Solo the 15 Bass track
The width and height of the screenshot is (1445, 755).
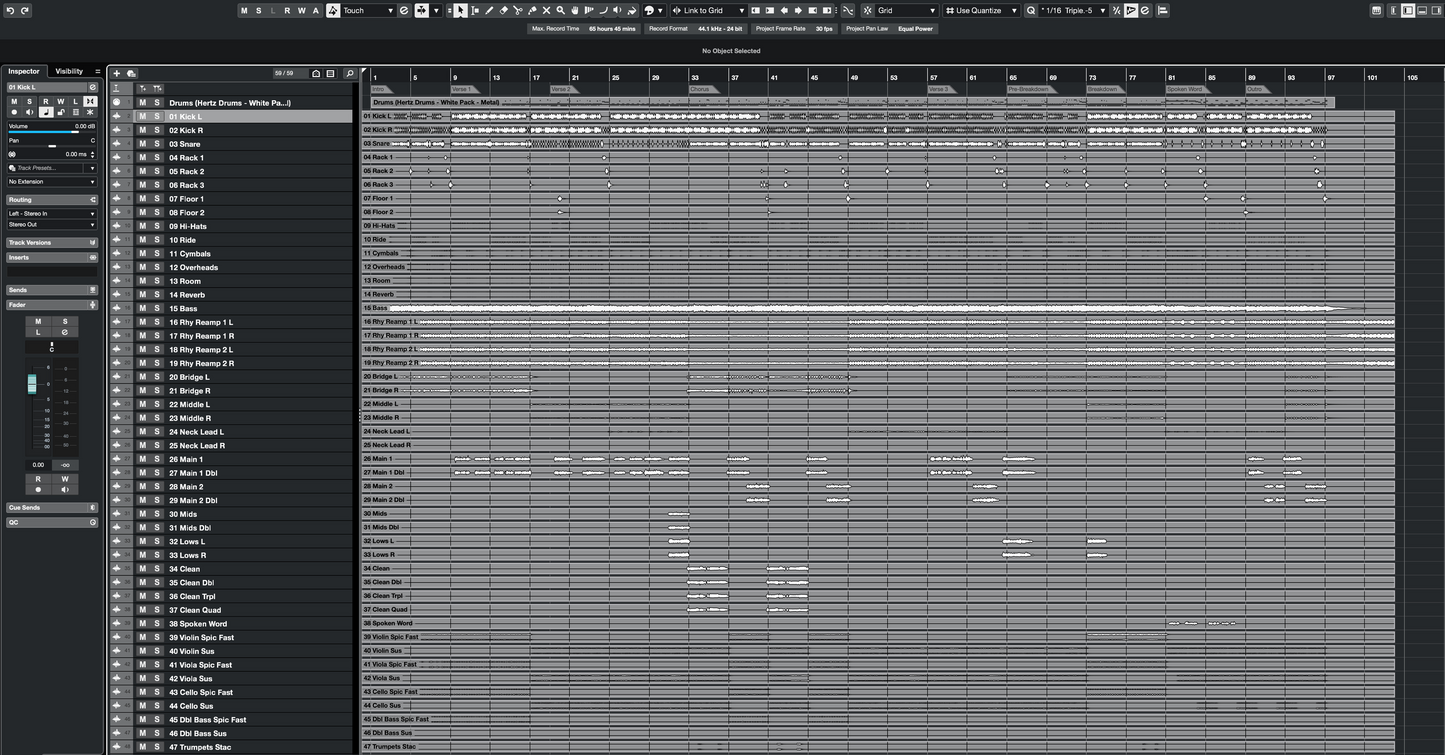click(155, 308)
